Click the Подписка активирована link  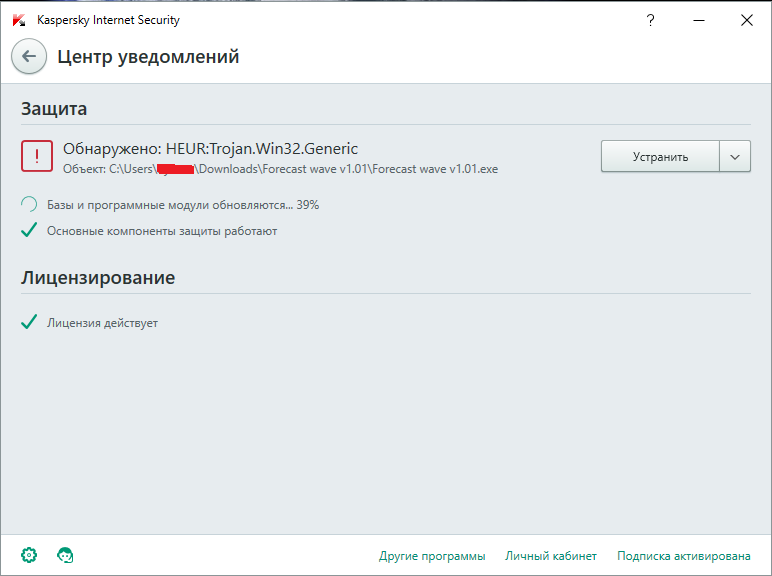click(x=684, y=556)
